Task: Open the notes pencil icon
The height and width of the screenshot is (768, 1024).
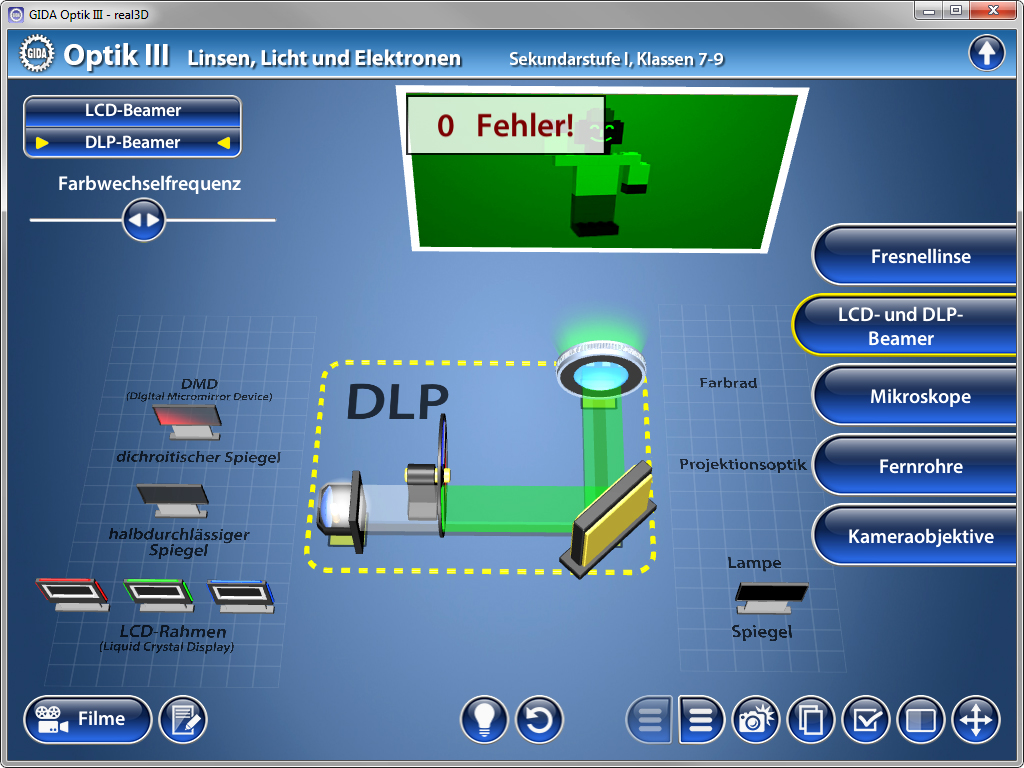Action: (183, 720)
